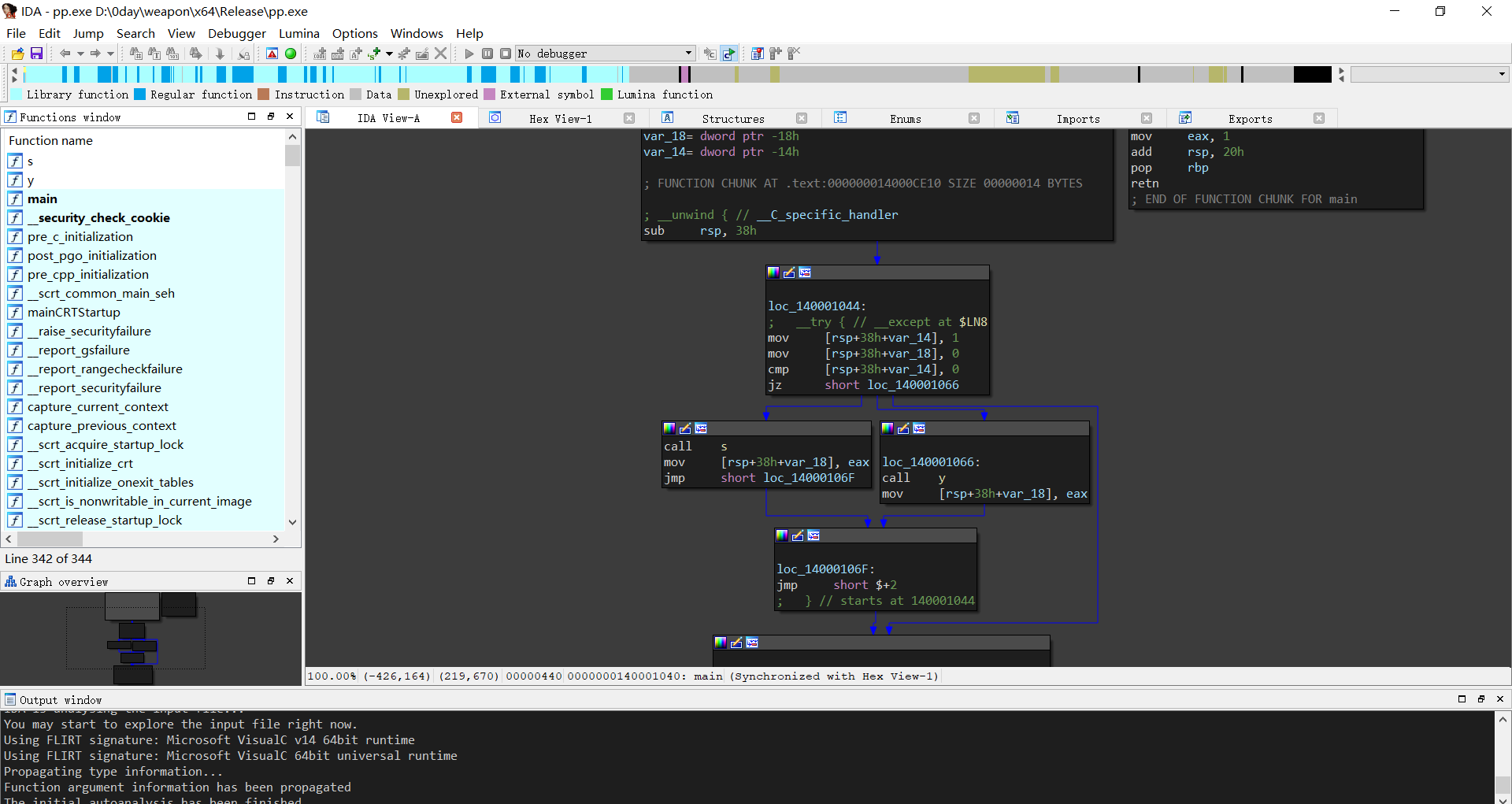Click the Create Data toolbar icon

click(337, 54)
